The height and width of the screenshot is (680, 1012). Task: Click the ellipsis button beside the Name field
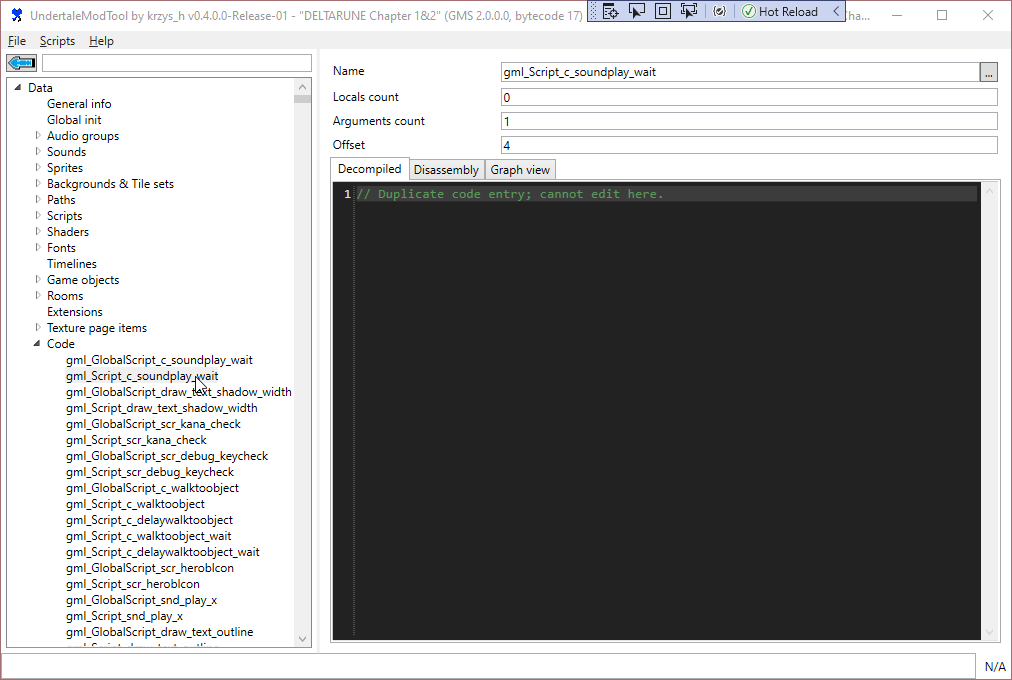pos(989,71)
